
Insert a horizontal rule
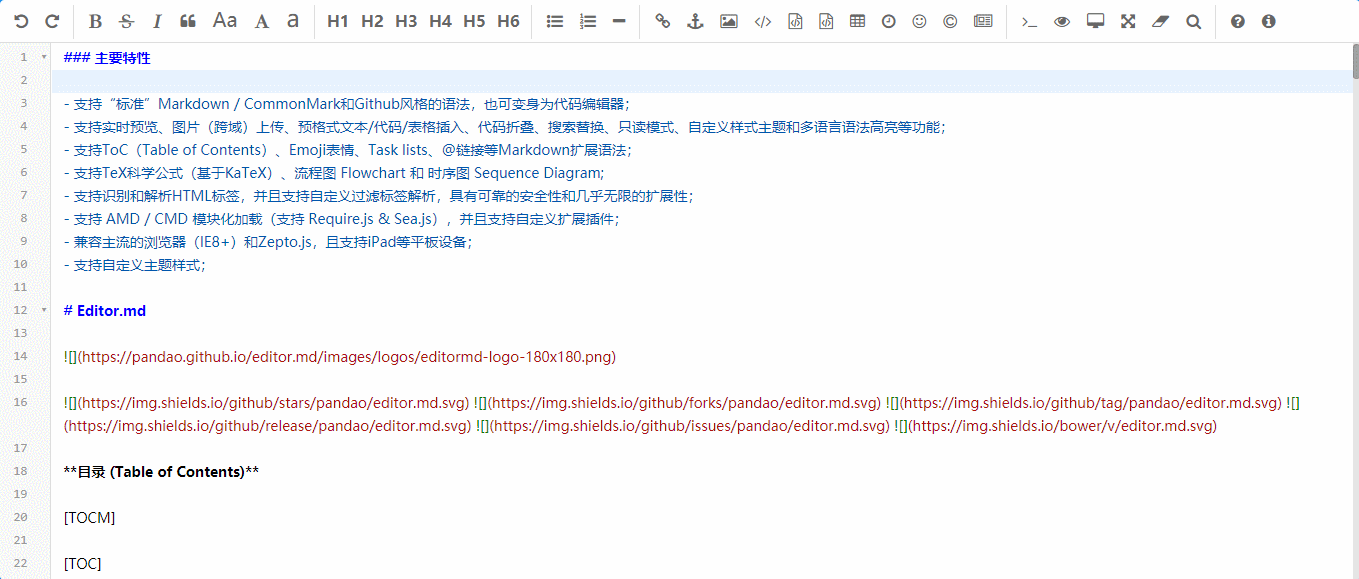pos(620,20)
